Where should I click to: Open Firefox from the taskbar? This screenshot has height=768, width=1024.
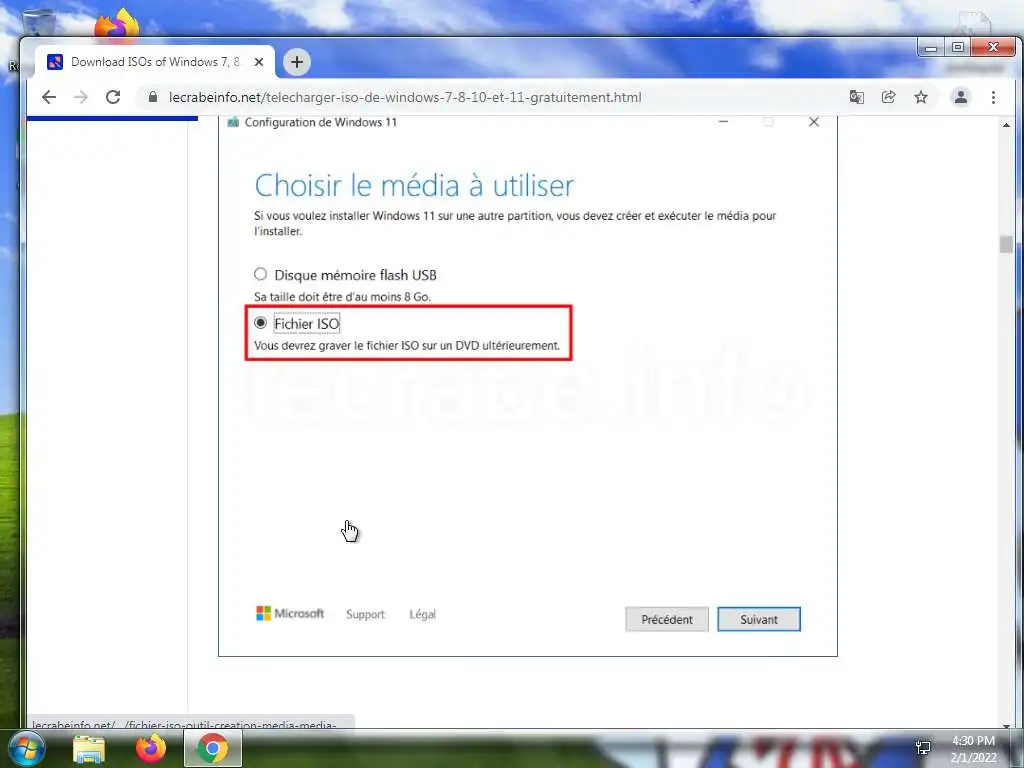[x=151, y=748]
